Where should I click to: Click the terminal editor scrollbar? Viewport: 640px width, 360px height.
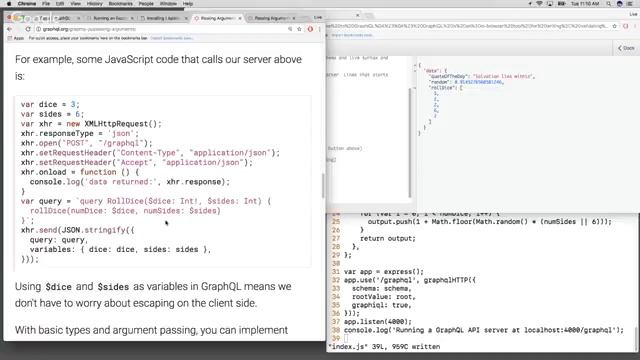(636, 338)
